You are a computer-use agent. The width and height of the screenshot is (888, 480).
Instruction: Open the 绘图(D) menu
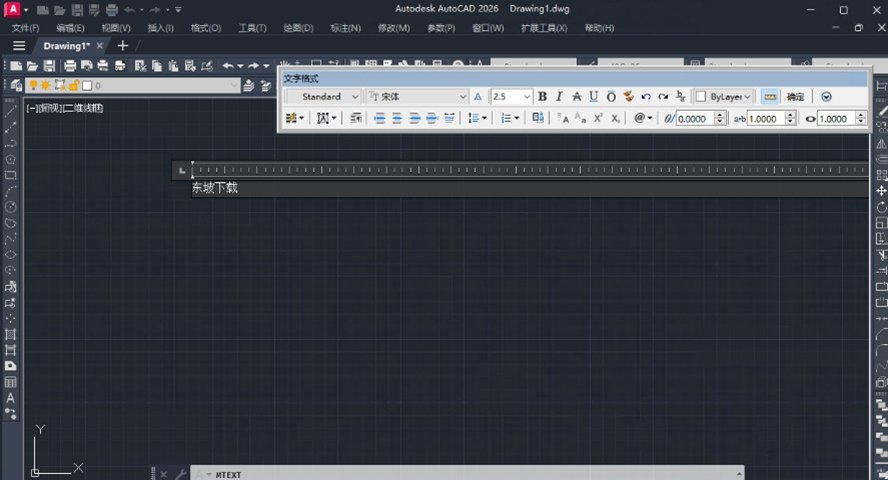point(298,28)
